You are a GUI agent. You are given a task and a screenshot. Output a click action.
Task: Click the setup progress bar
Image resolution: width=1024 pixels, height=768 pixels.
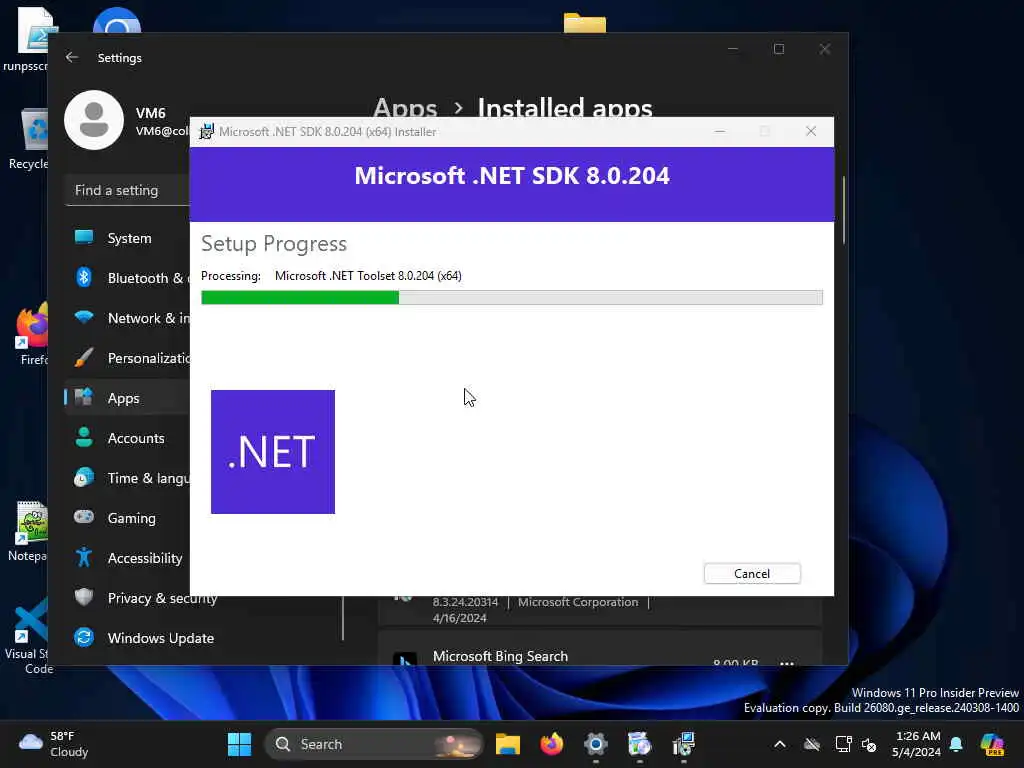pyautogui.click(x=511, y=298)
